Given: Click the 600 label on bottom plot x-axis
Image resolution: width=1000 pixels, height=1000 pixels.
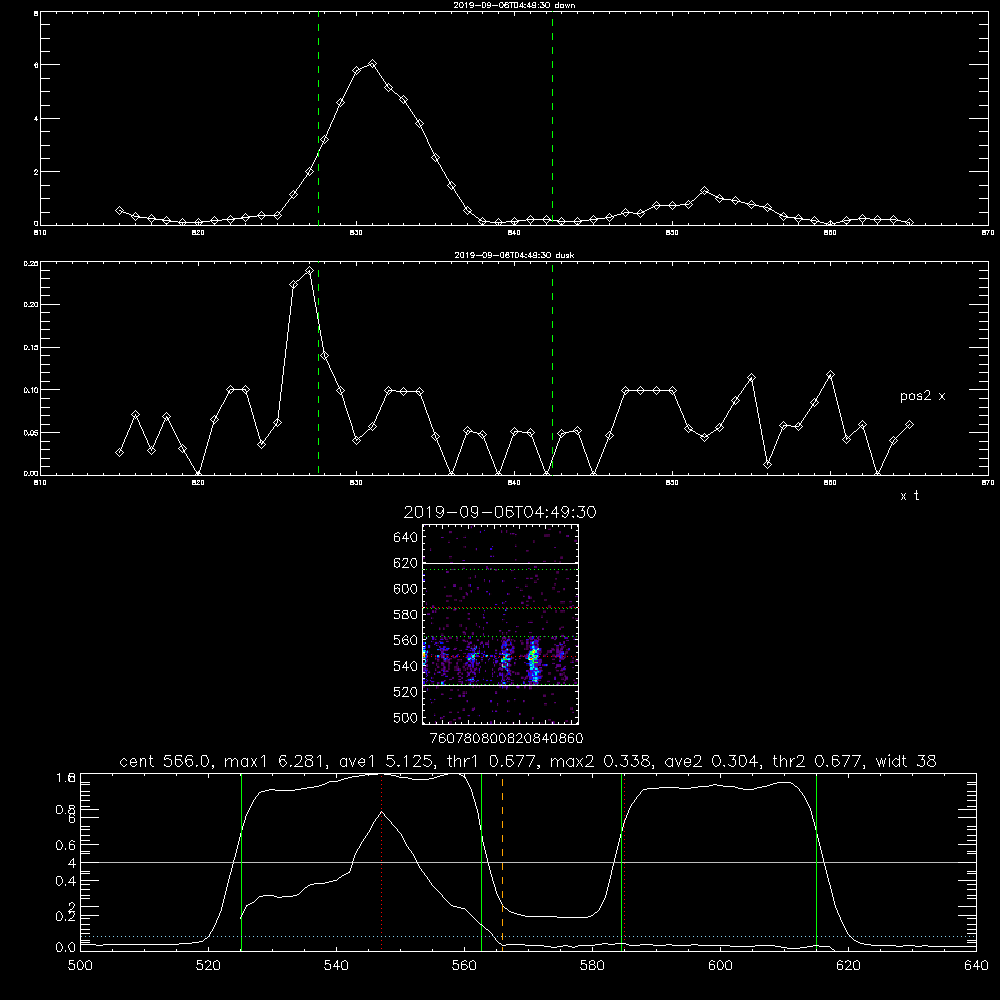Looking at the screenshot, I should [720, 966].
